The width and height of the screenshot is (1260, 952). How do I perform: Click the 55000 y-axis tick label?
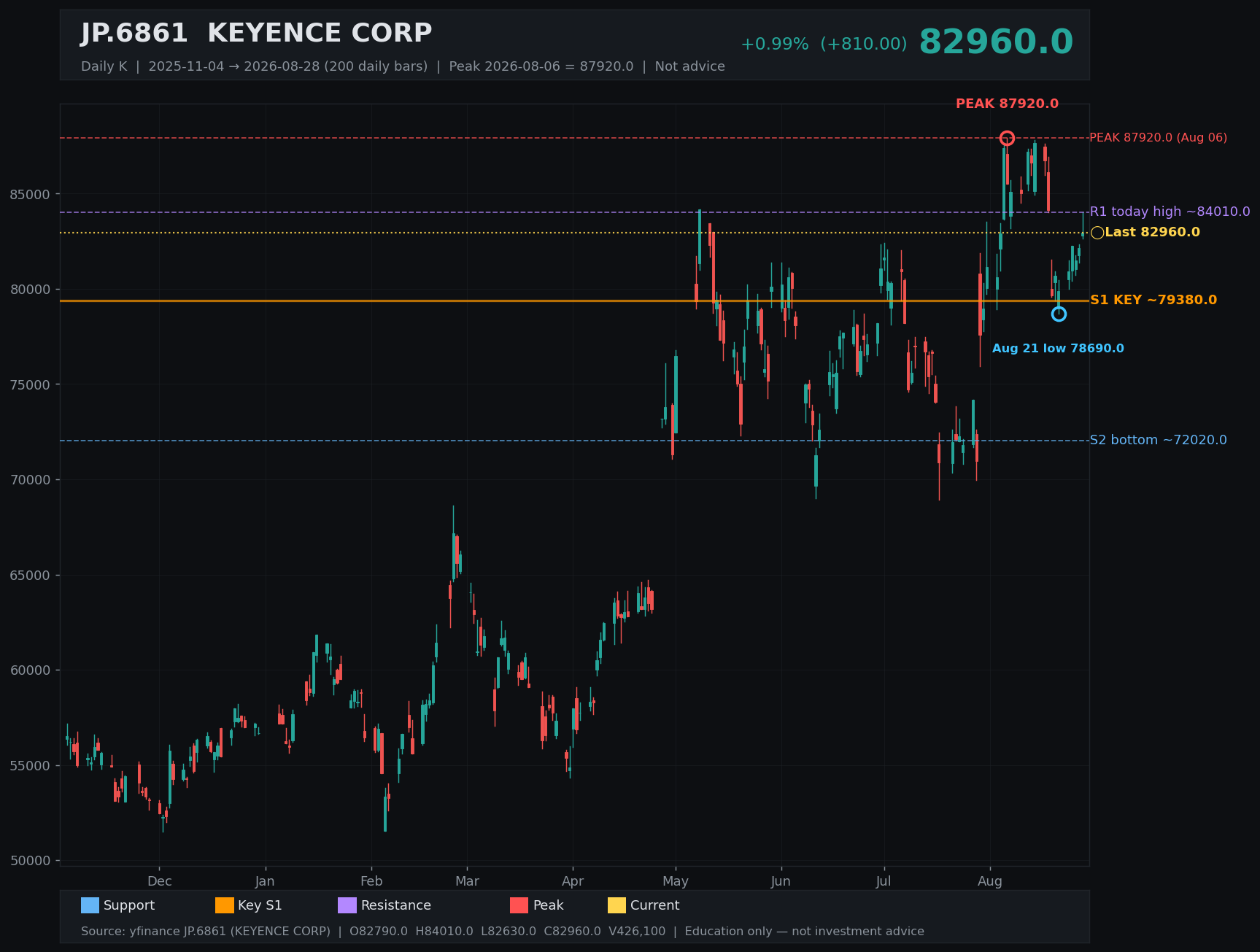(30, 766)
